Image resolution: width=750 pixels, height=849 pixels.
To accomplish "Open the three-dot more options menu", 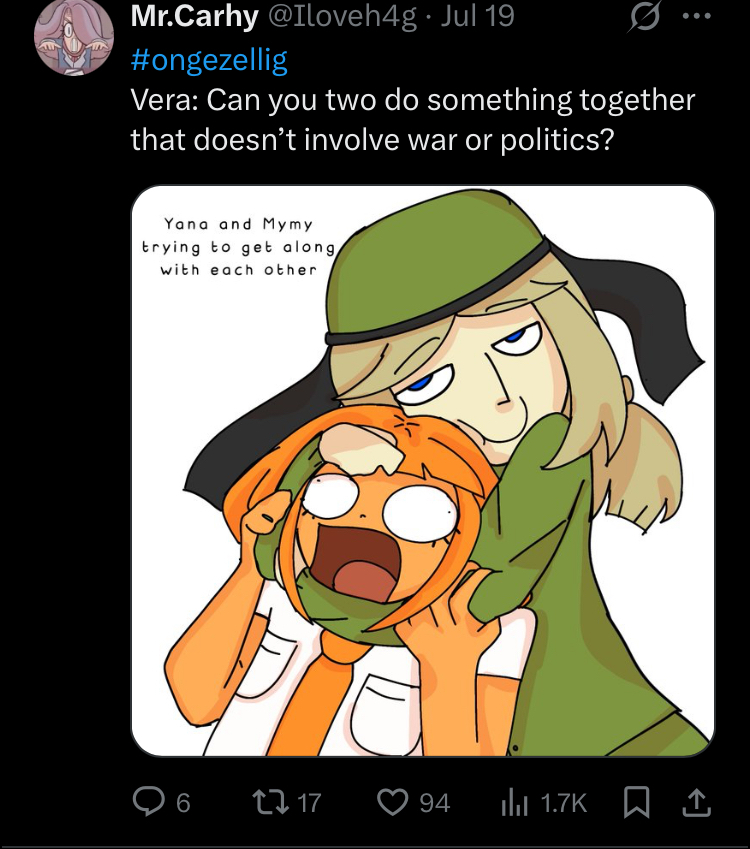I will click(x=695, y=19).
